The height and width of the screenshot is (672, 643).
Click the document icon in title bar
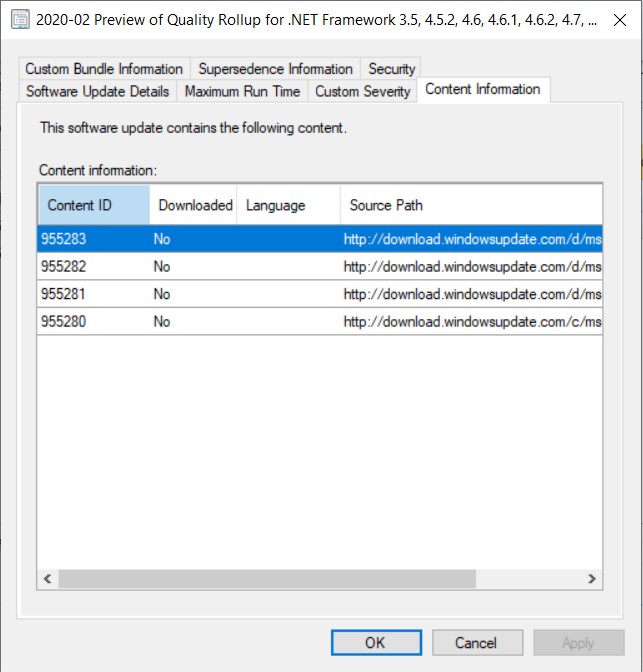(x=19, y=22)
